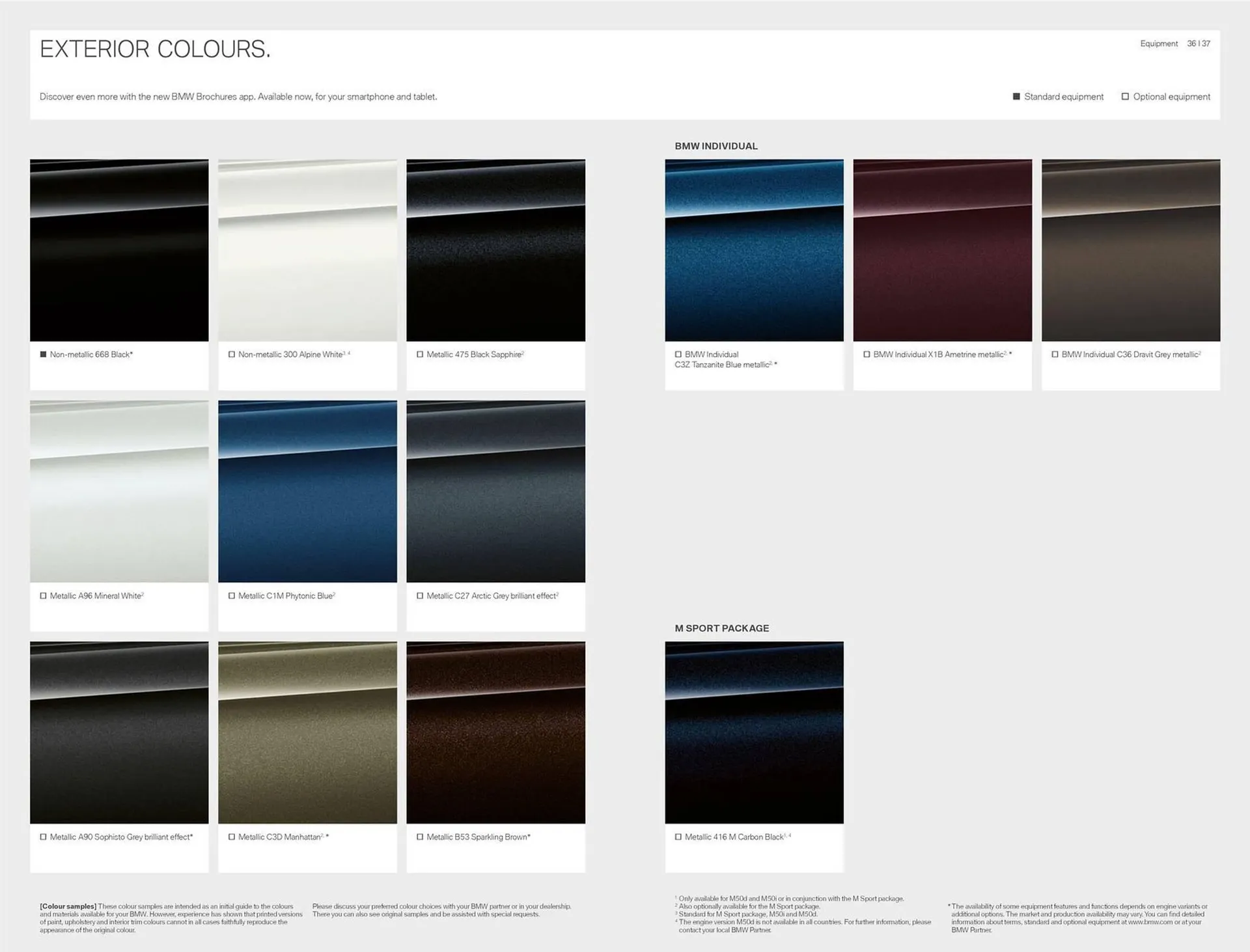The height and width of the screenshot is (952, 1250).
Task: Select the Sparkling Brown colour sample
Action: pos(495,732)
